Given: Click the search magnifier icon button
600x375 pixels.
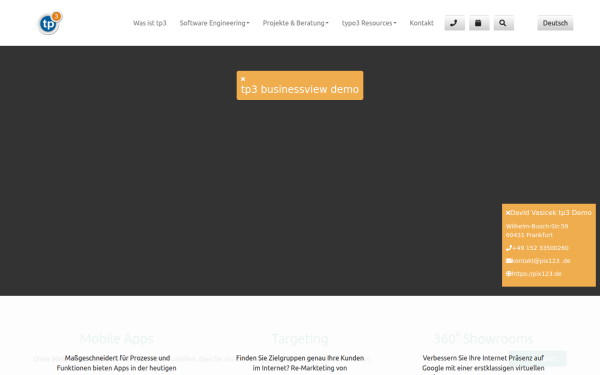Looking at the screenshot, I should click(503, 23).
